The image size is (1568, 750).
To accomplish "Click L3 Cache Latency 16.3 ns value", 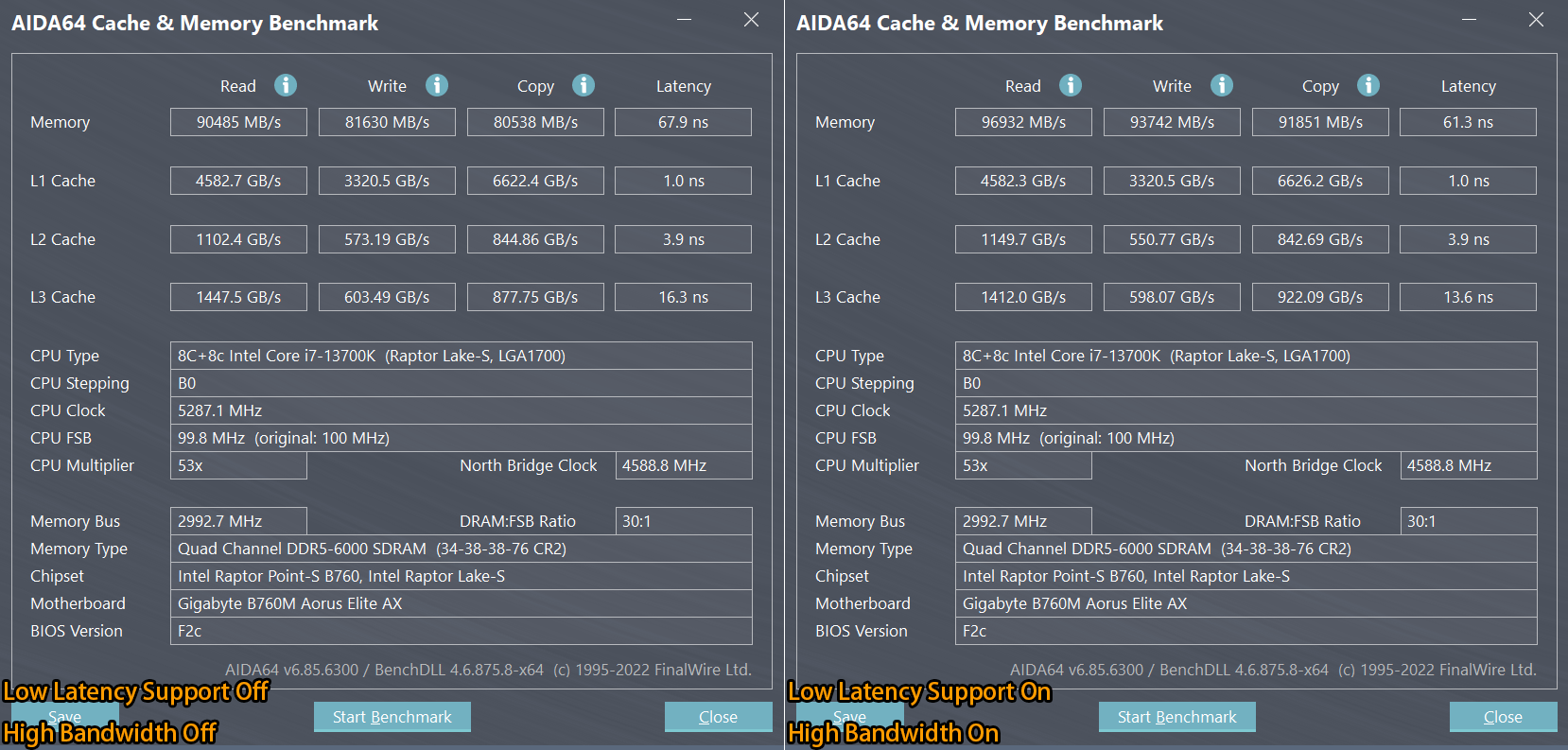I will [x=683, y=297].
